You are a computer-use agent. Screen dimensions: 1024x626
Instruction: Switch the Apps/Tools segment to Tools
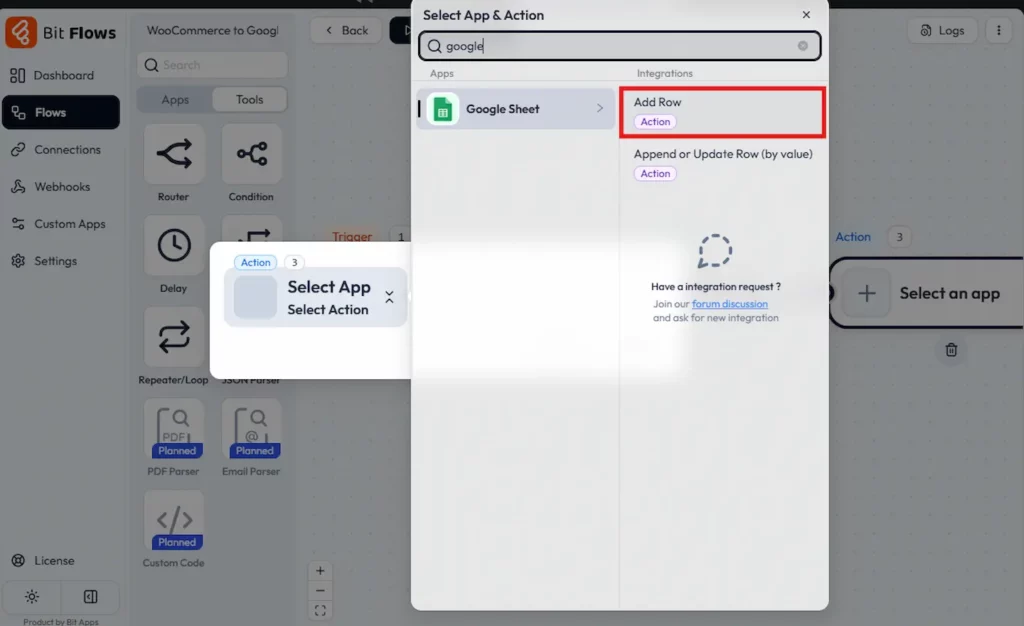coord(249,99)
